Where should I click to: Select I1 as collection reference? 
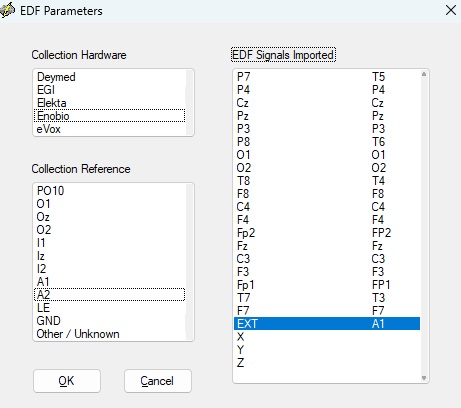click(x=109, y=243)
